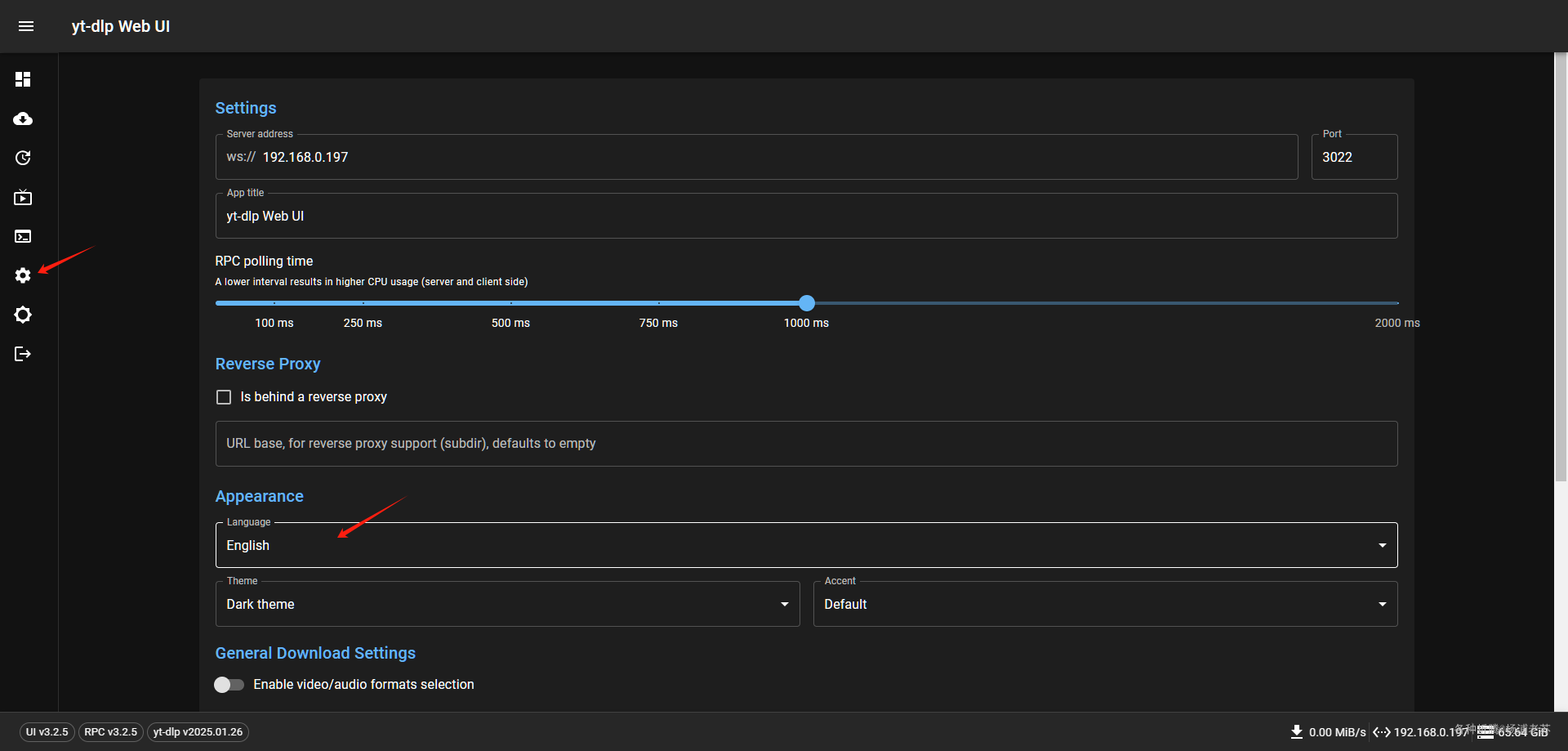Click the connection arrows status icon

coord(1381,731)
